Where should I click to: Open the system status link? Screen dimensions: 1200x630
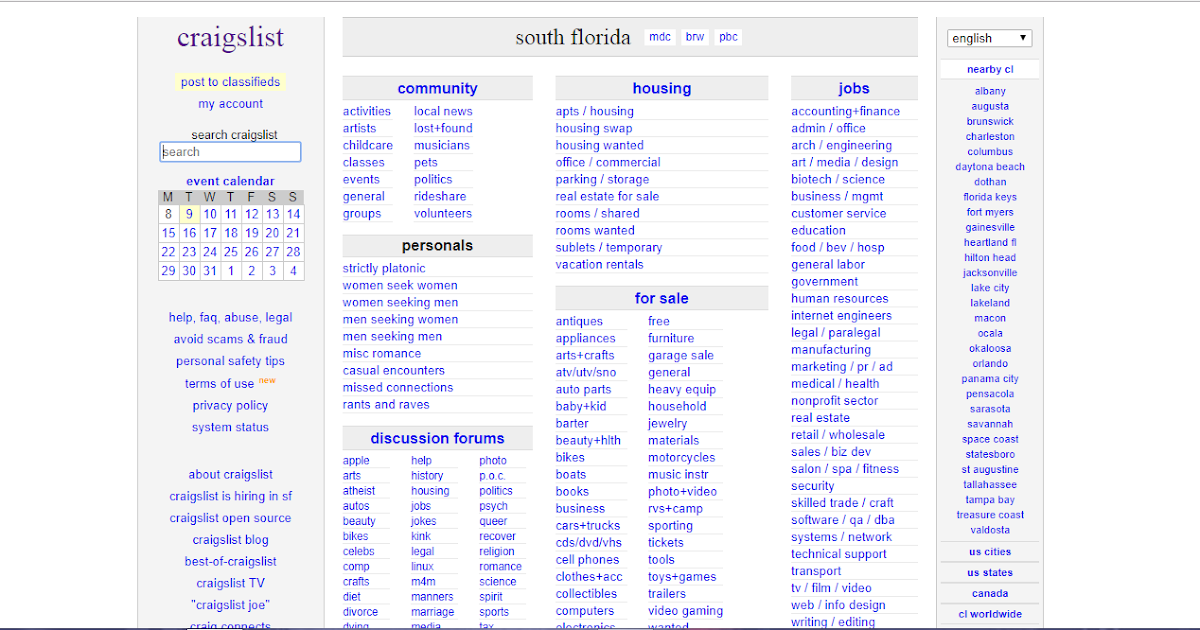click(230, 428)
